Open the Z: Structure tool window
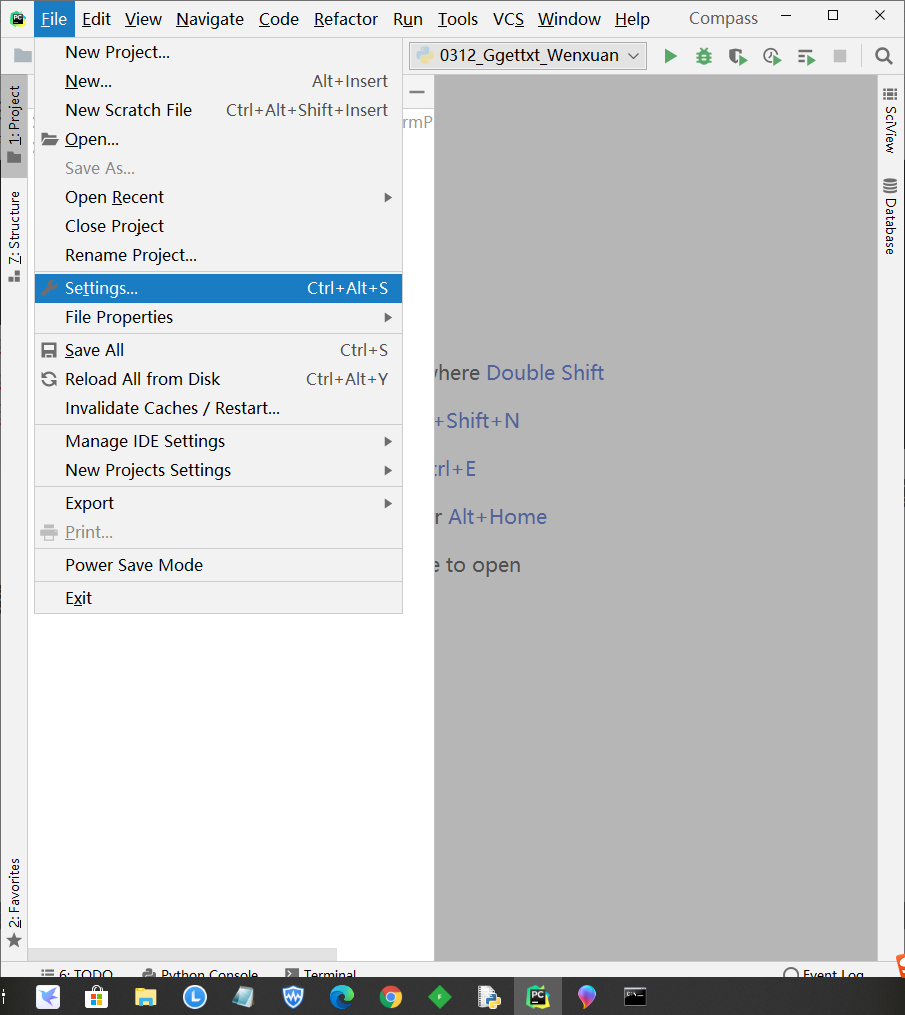The image size is (905, 1015). (x=14, y=236)
